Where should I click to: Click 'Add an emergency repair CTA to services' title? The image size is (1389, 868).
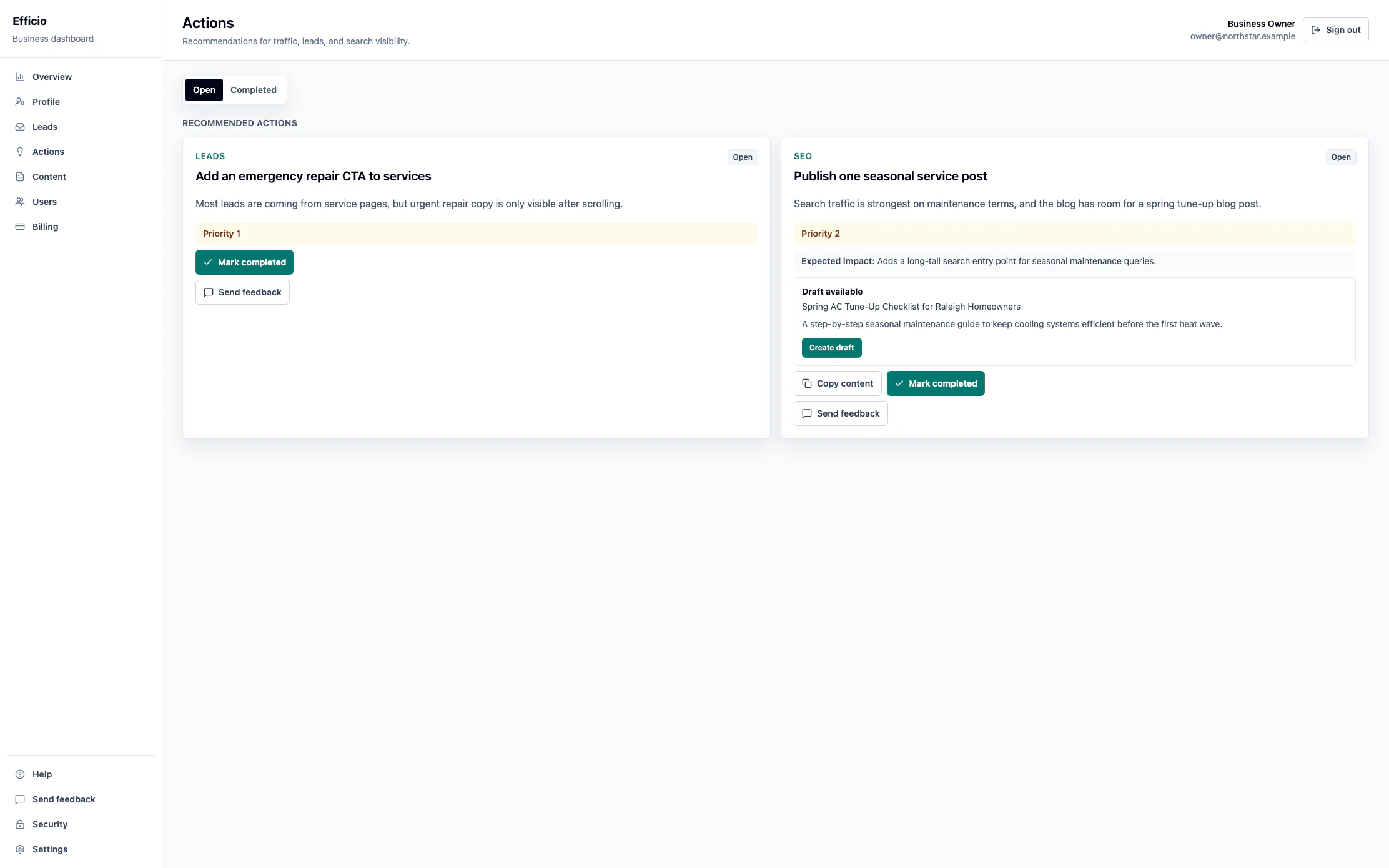point(314,176)
